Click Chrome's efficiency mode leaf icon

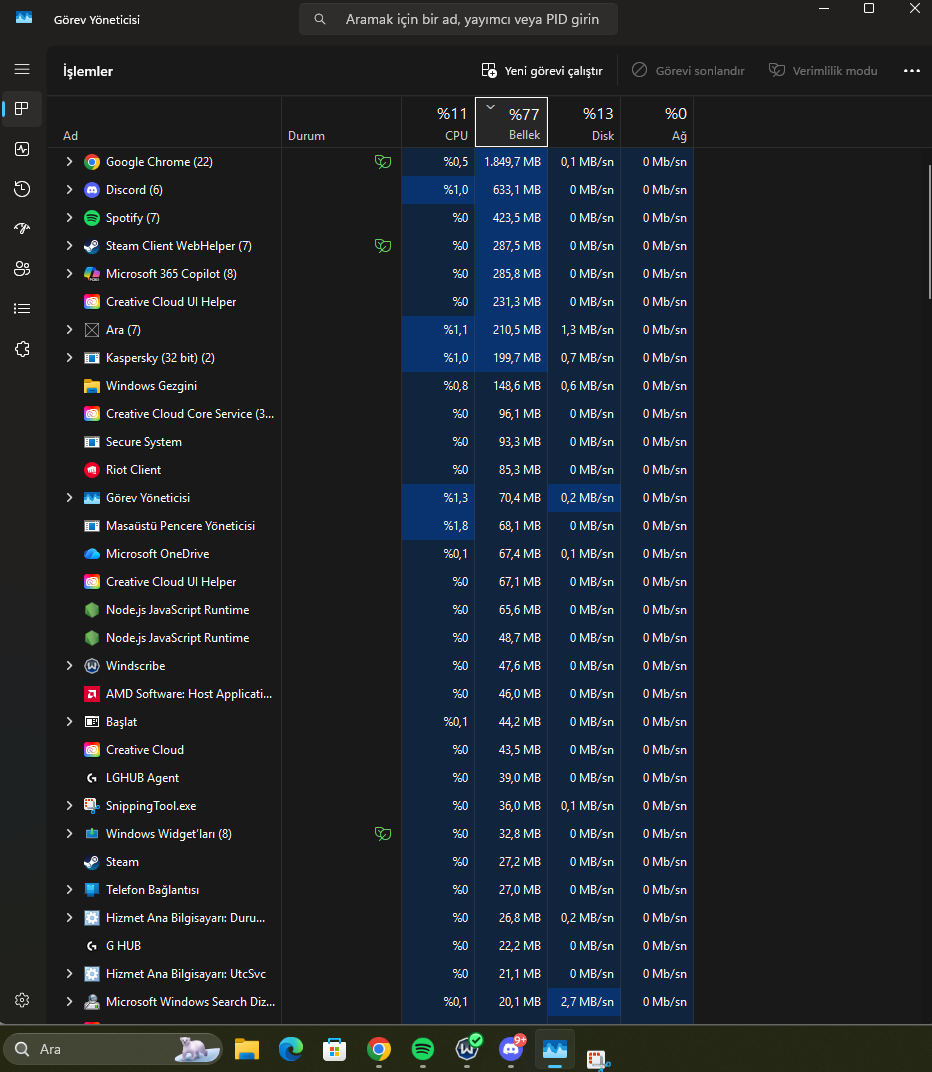click(x=383, y=162)
